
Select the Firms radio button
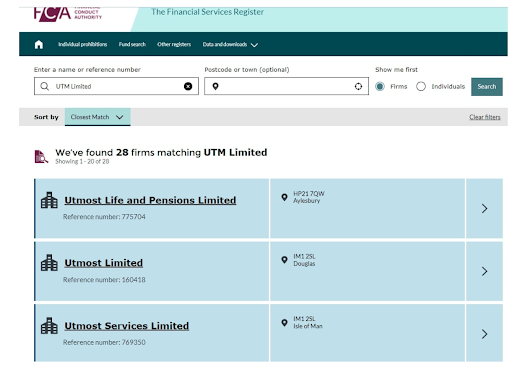[380, 86]
